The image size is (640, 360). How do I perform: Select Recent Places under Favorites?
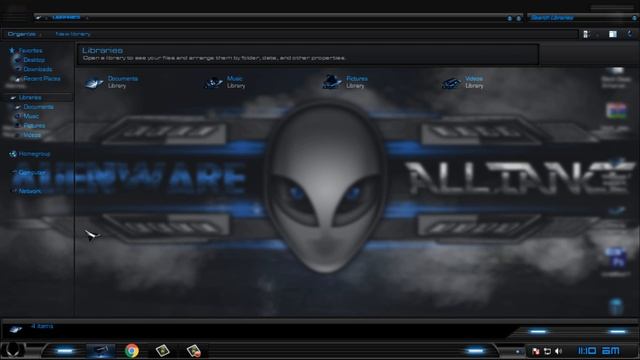(42, 78)
